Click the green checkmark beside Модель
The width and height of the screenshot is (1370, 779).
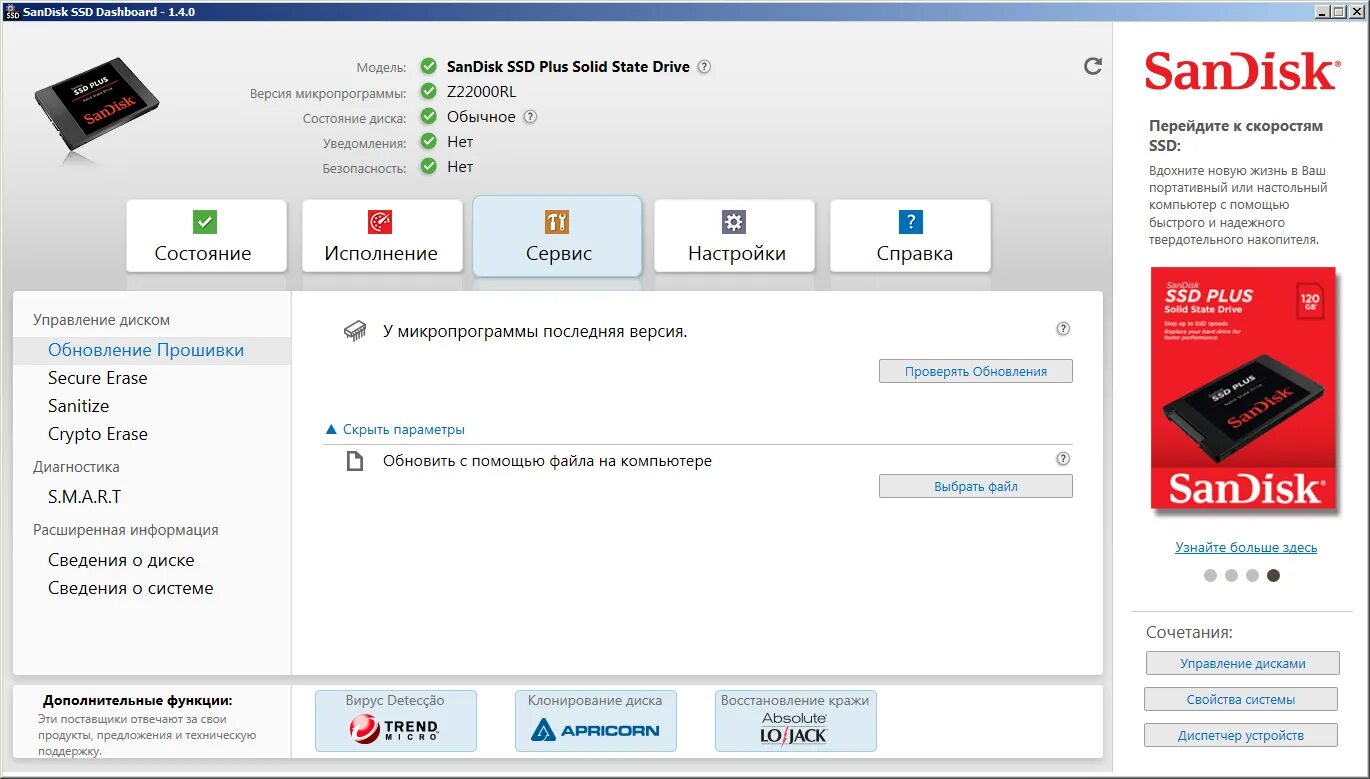[429, 66]
